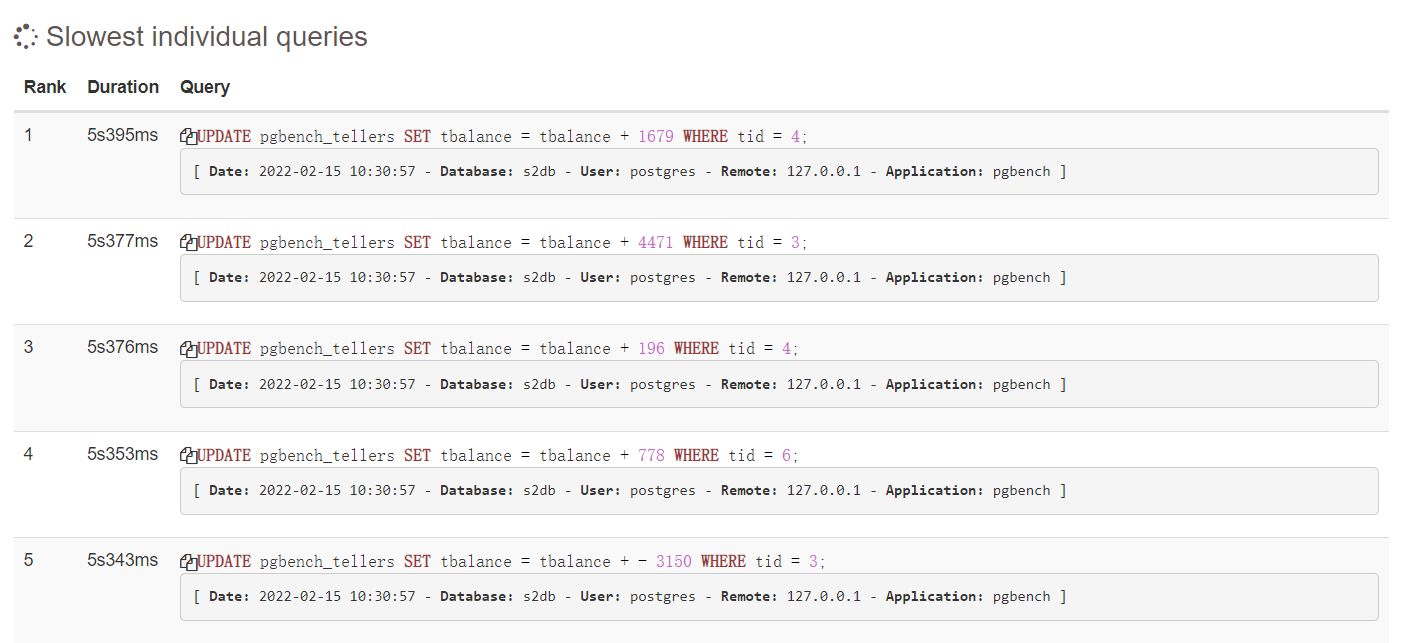
Task: Click the details box under the rank 2 query
Action: [x=779, y=277]
